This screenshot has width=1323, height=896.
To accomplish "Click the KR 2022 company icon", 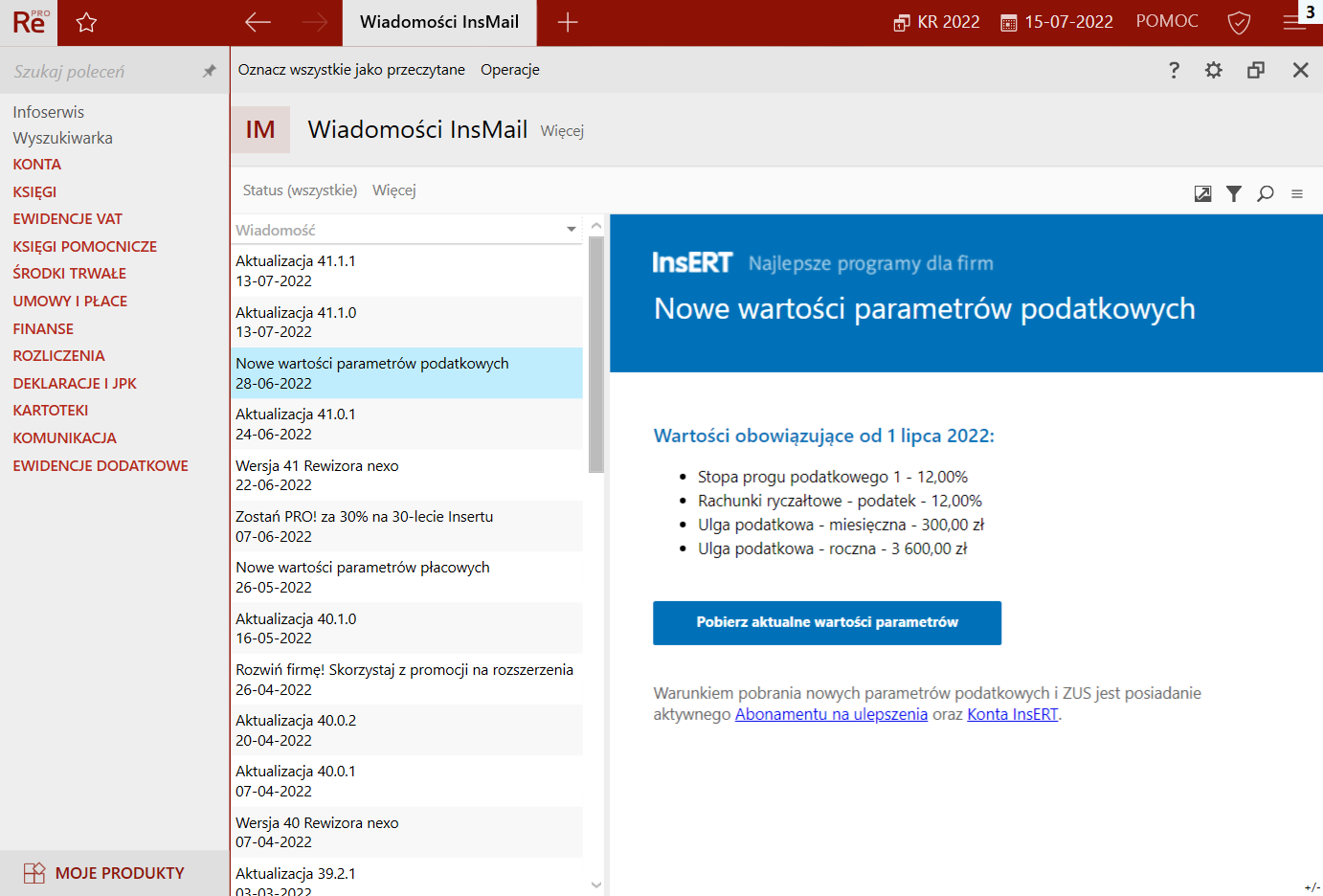I will 902,23.
